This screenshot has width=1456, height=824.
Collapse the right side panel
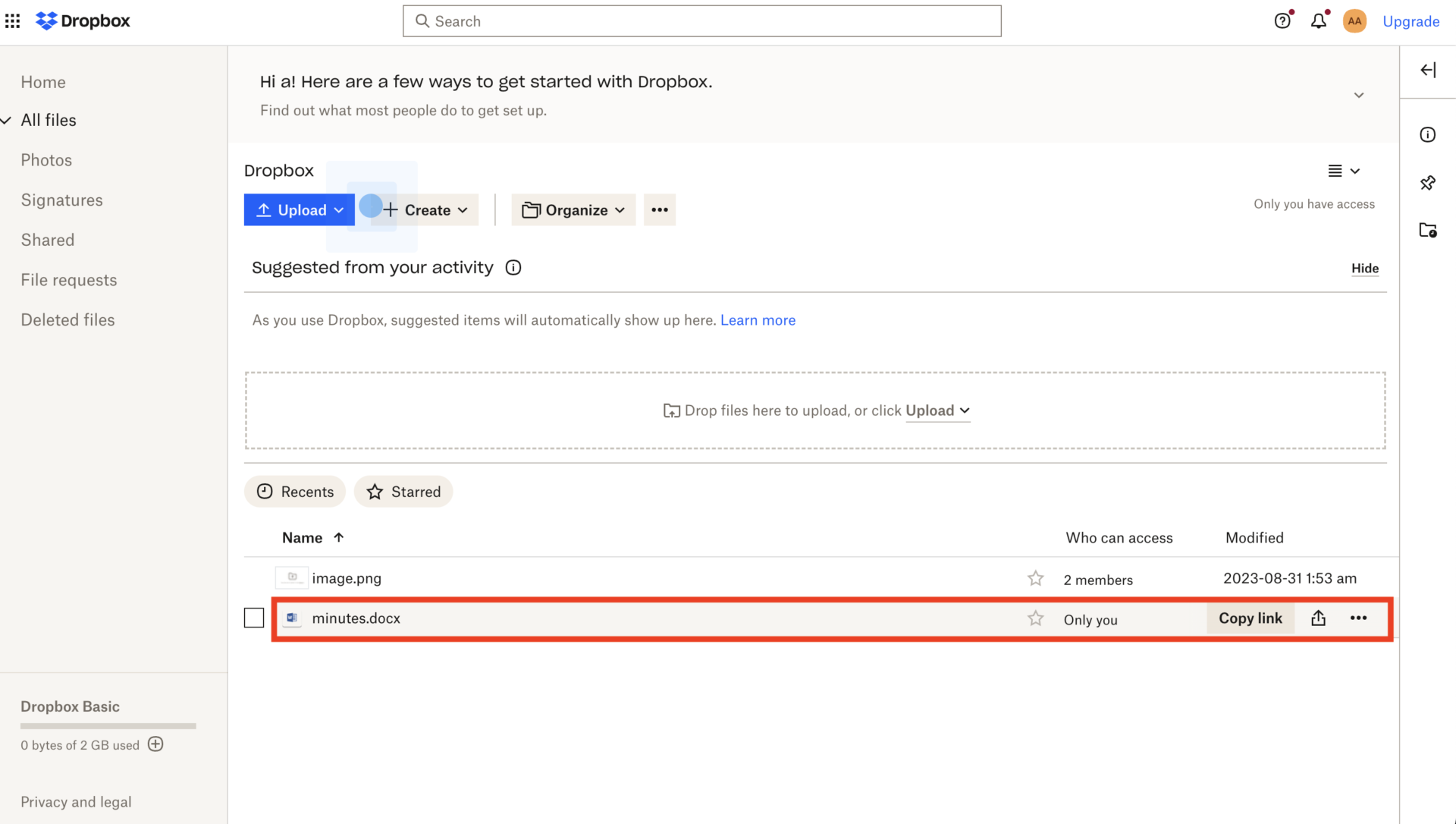tap(1429, 70)
